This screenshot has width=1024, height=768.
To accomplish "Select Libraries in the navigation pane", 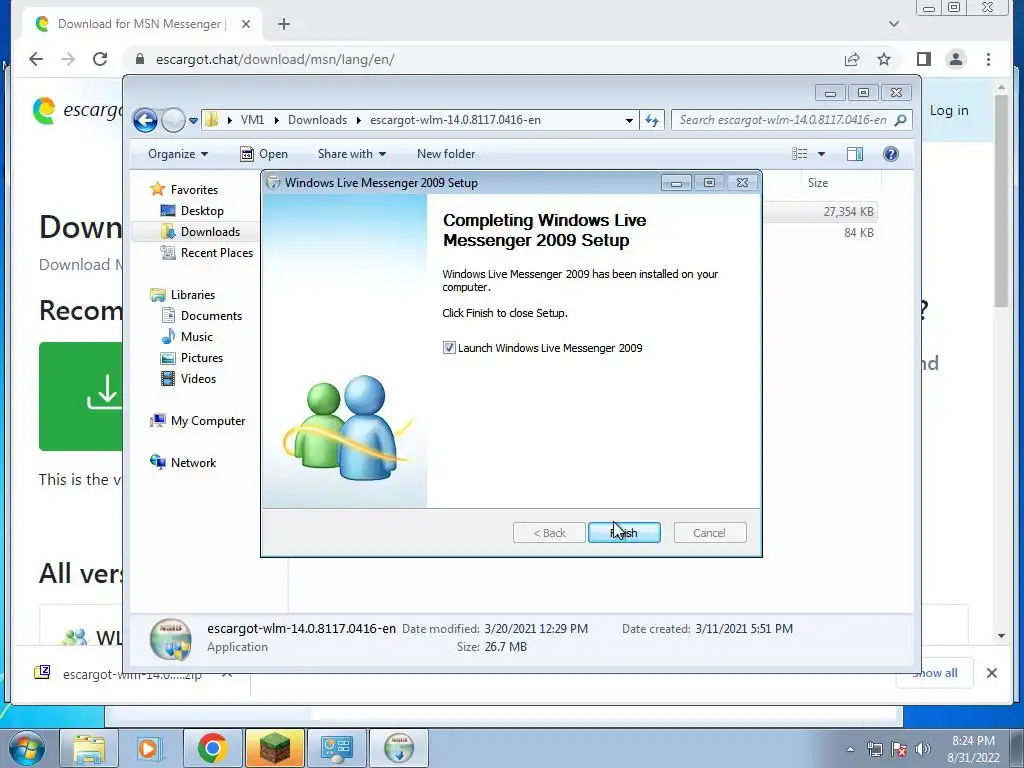I will pyautogui.click(x=193, y=295).
